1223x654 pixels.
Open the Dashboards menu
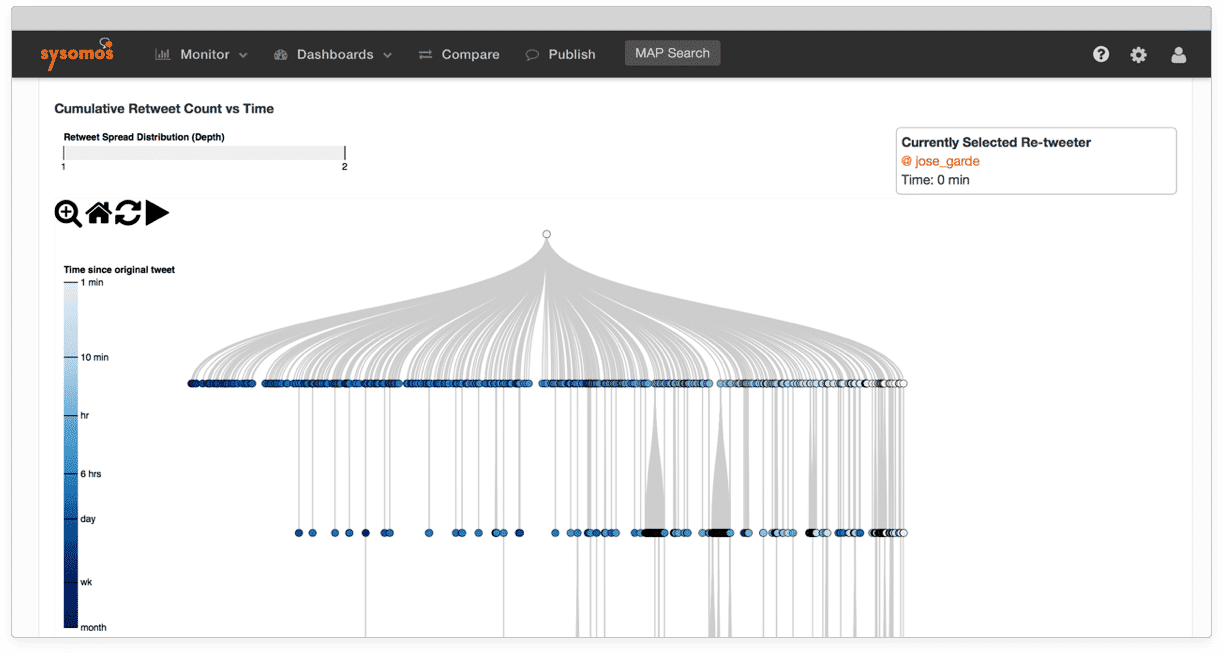pos(333,54)
